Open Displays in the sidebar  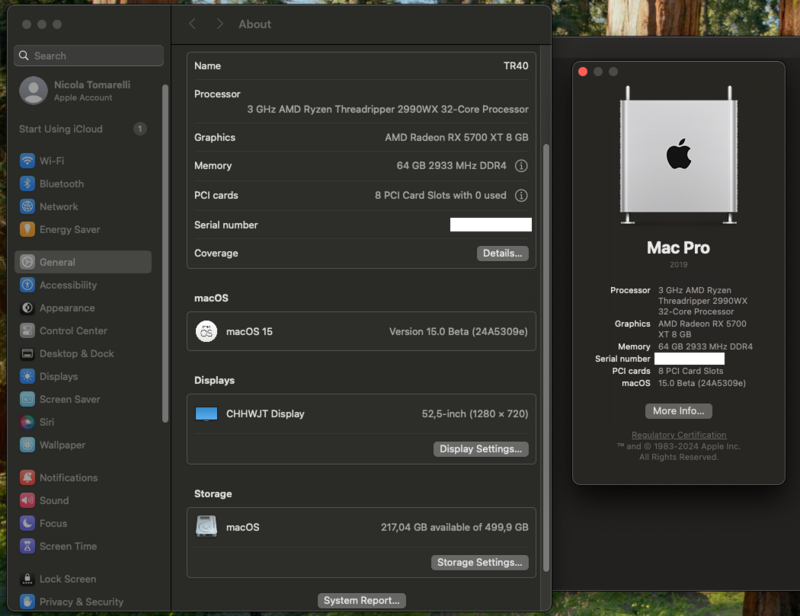(x=58, y=377)
